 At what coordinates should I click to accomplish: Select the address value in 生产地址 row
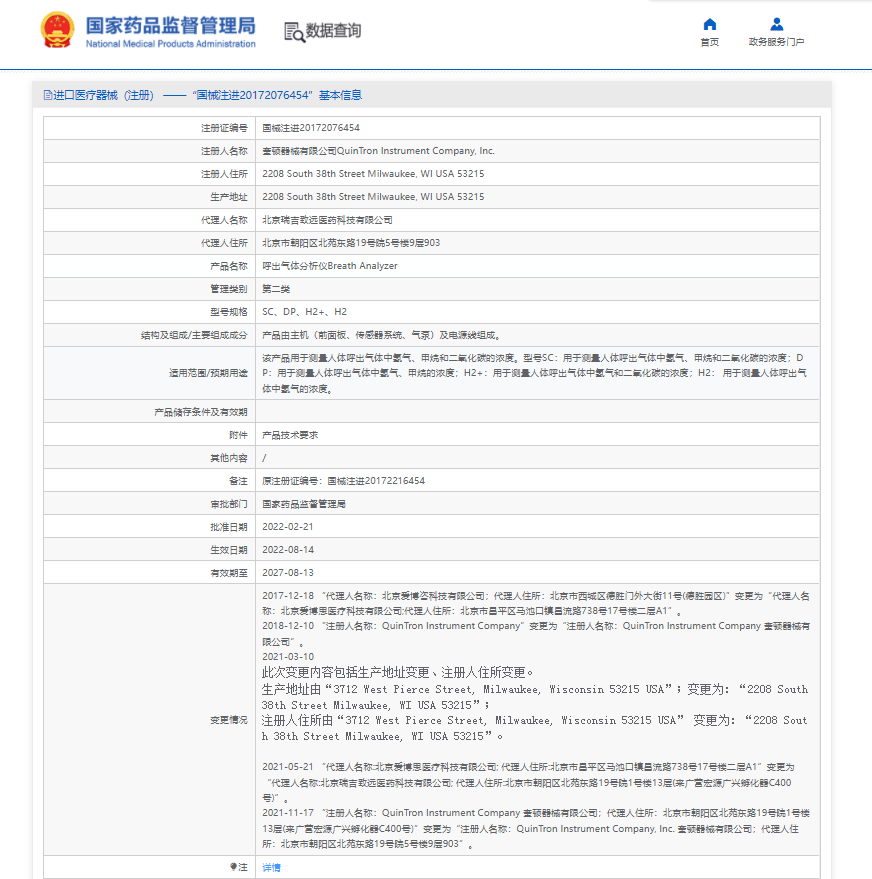(x=373, y=197)
